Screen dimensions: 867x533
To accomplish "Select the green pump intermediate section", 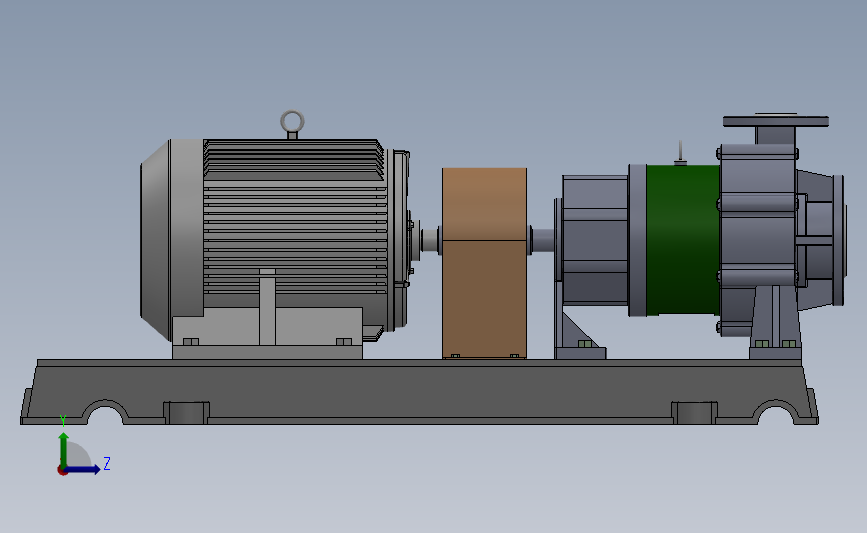I will [683, 240].
